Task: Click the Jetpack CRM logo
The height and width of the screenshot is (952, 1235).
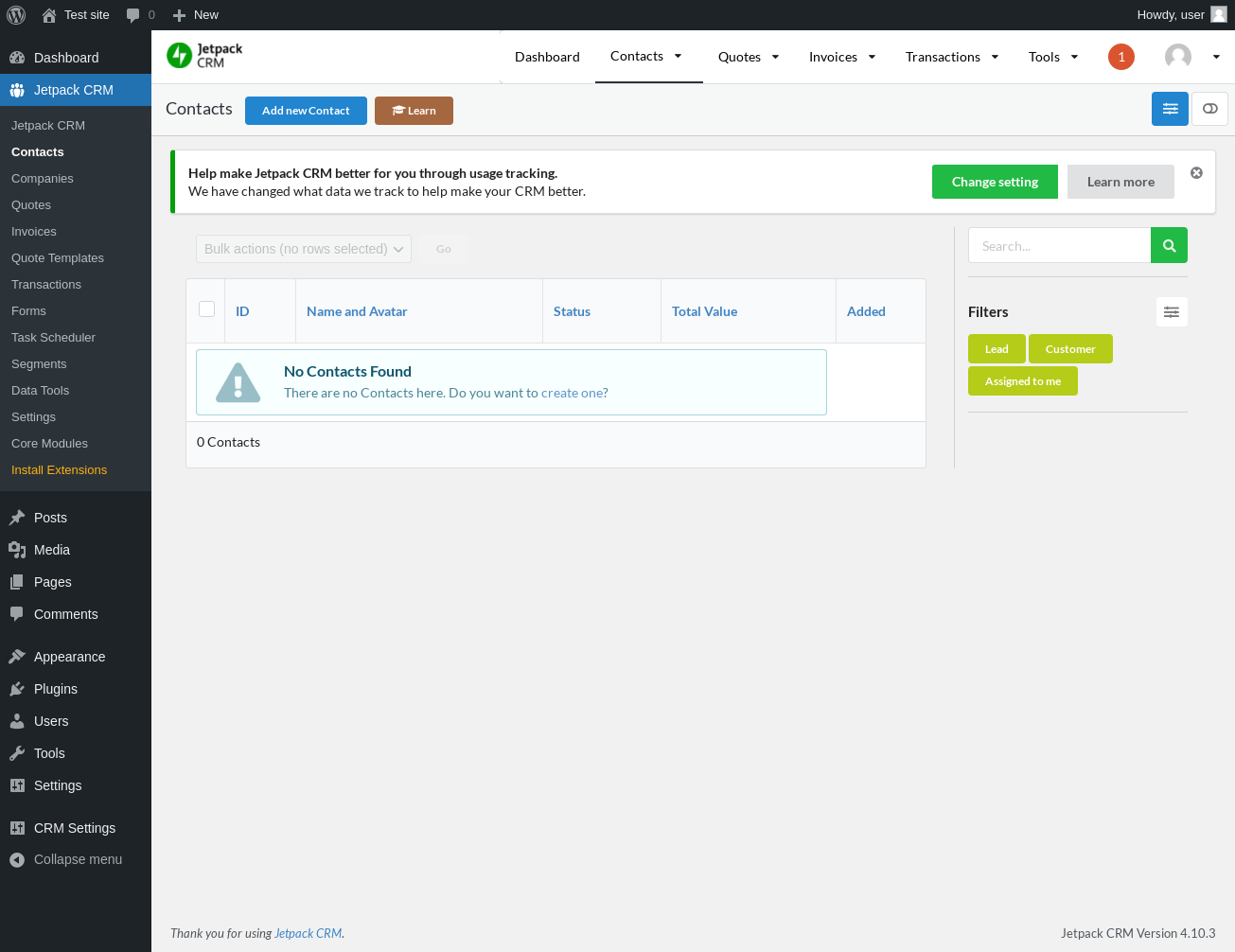Action: (204, 56)
